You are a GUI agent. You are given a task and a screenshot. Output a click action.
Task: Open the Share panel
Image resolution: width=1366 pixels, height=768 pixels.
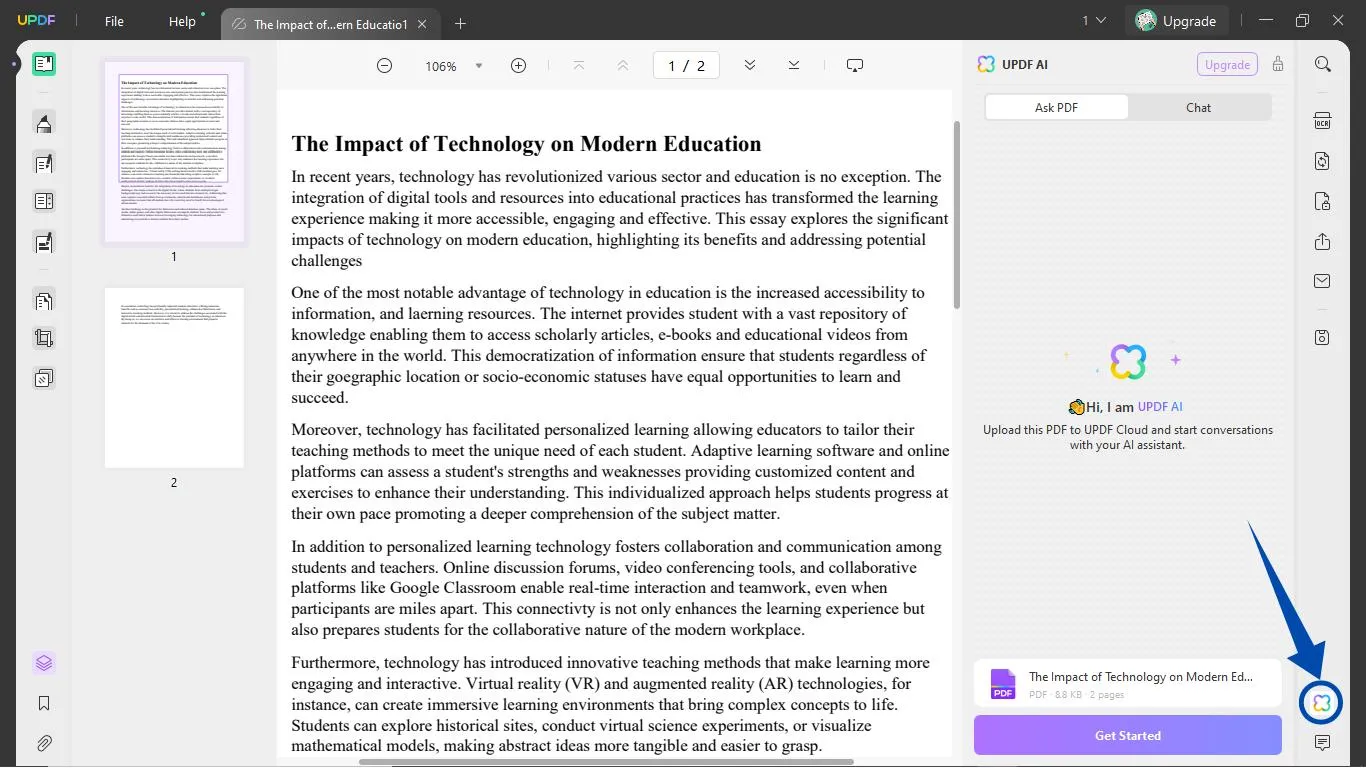click(x=1322, y=242)
